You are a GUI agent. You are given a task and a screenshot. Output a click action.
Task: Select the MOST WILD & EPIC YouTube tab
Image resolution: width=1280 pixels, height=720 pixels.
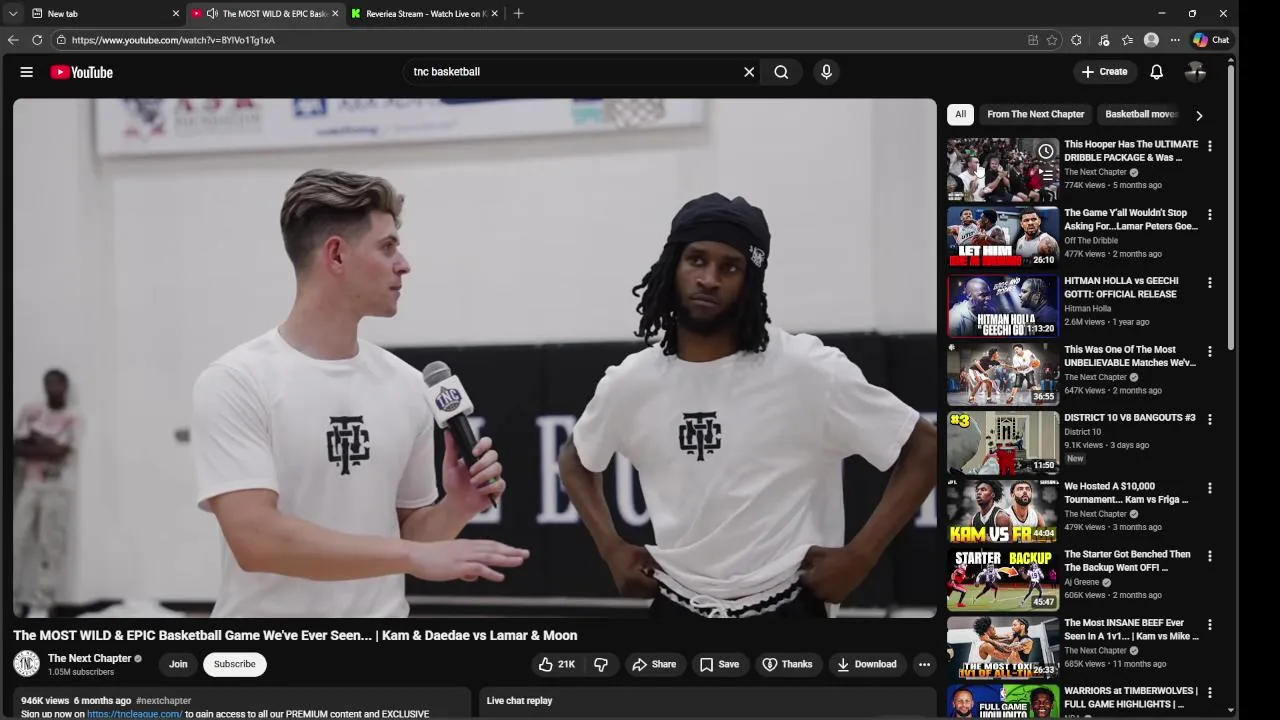tap(265, 14)
